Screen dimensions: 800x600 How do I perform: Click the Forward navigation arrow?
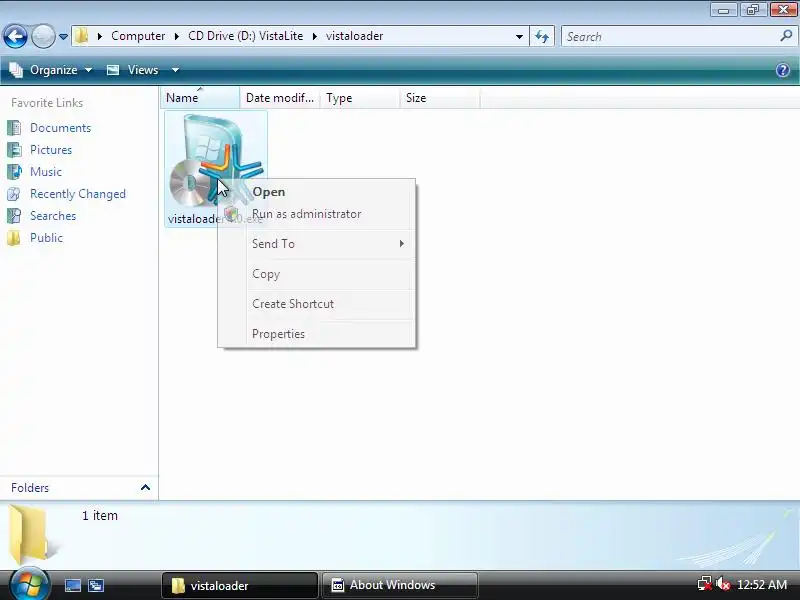[x=43, y=36]
